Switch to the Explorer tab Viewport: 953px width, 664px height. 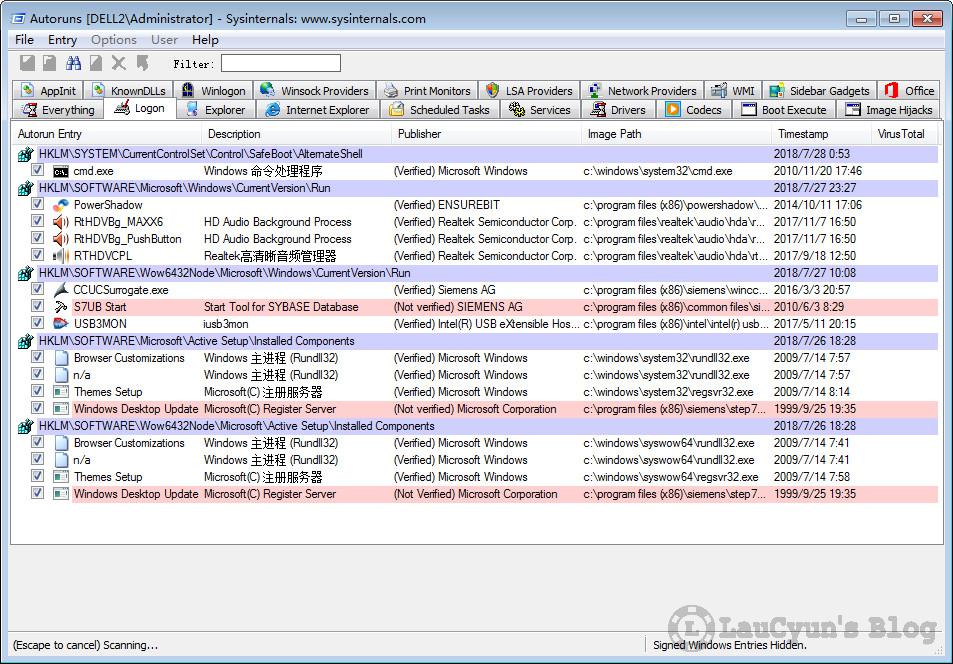point(215,110)
